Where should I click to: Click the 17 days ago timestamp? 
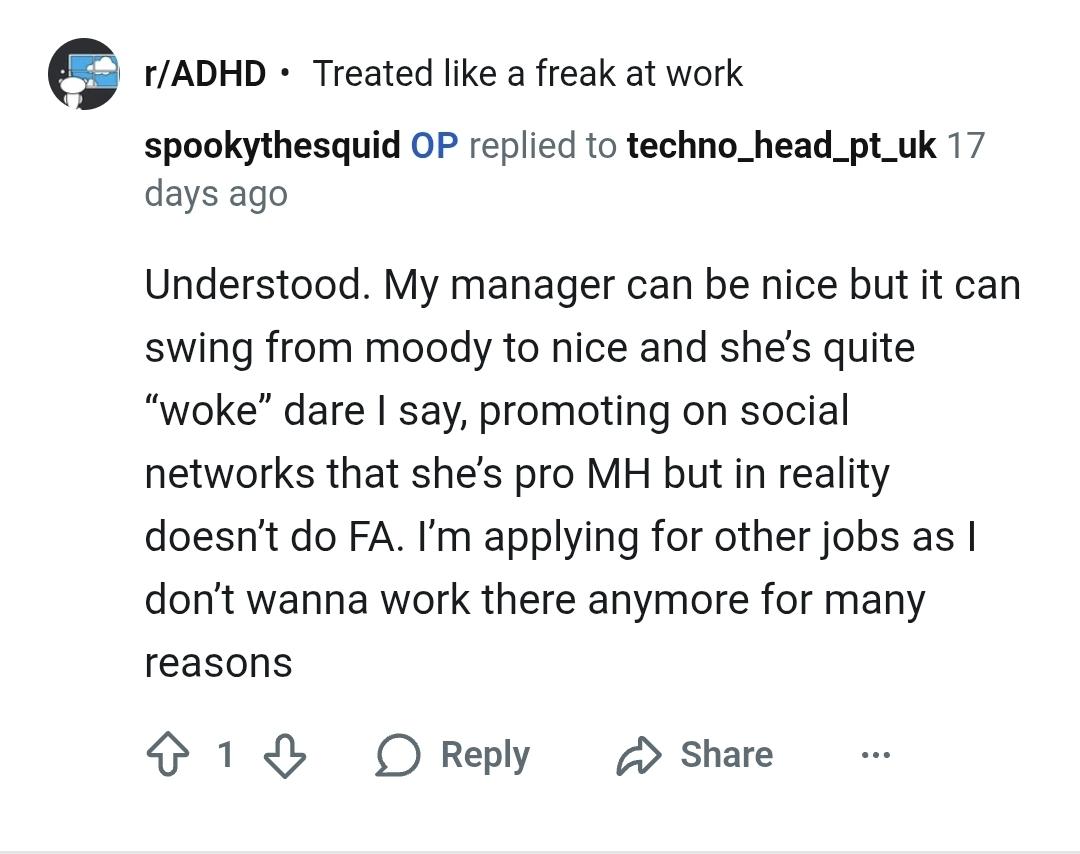click(x=215, y=193)
